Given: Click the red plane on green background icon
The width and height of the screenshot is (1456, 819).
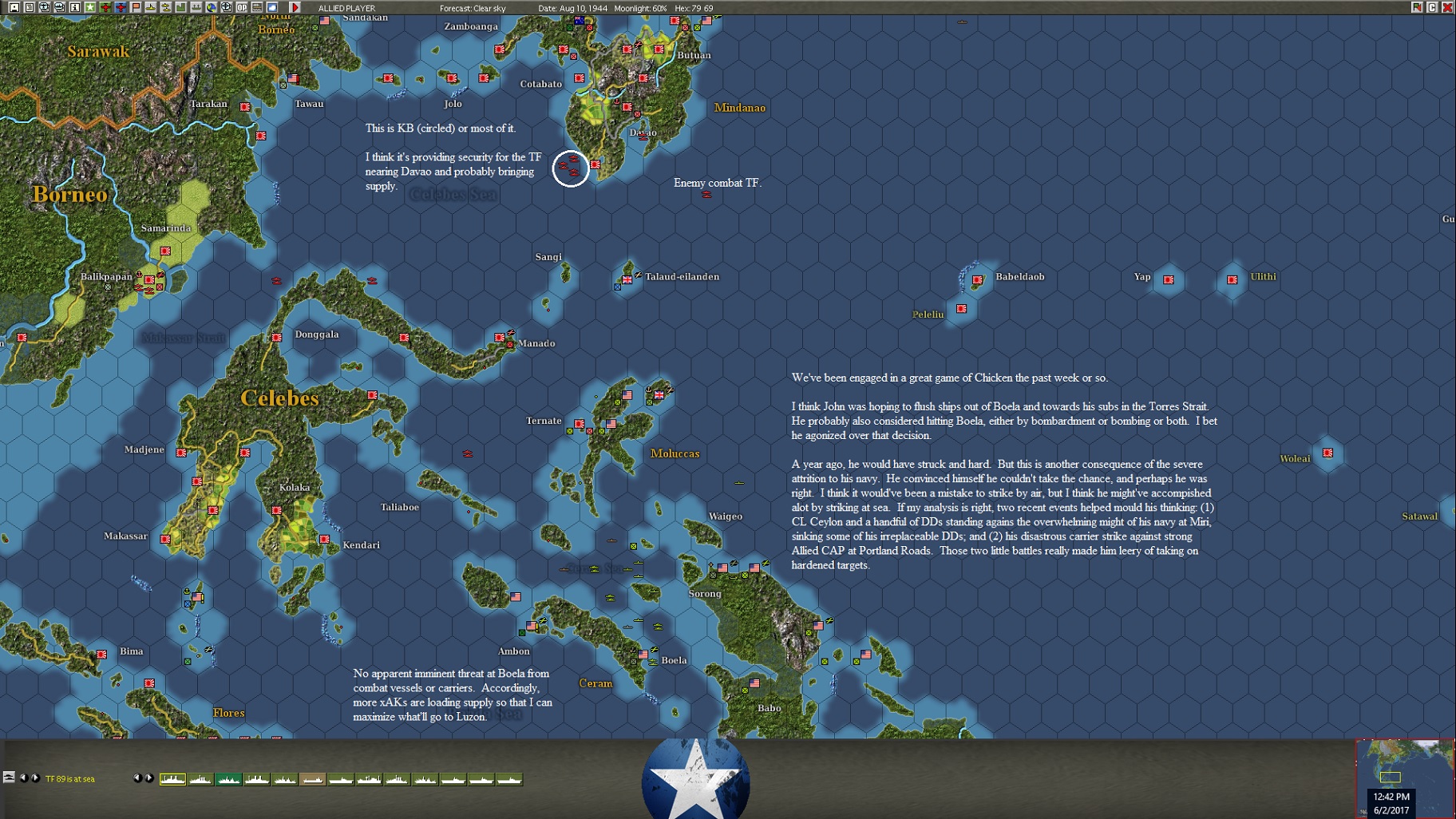Looking at the screenshot, I should coord(105,7).
